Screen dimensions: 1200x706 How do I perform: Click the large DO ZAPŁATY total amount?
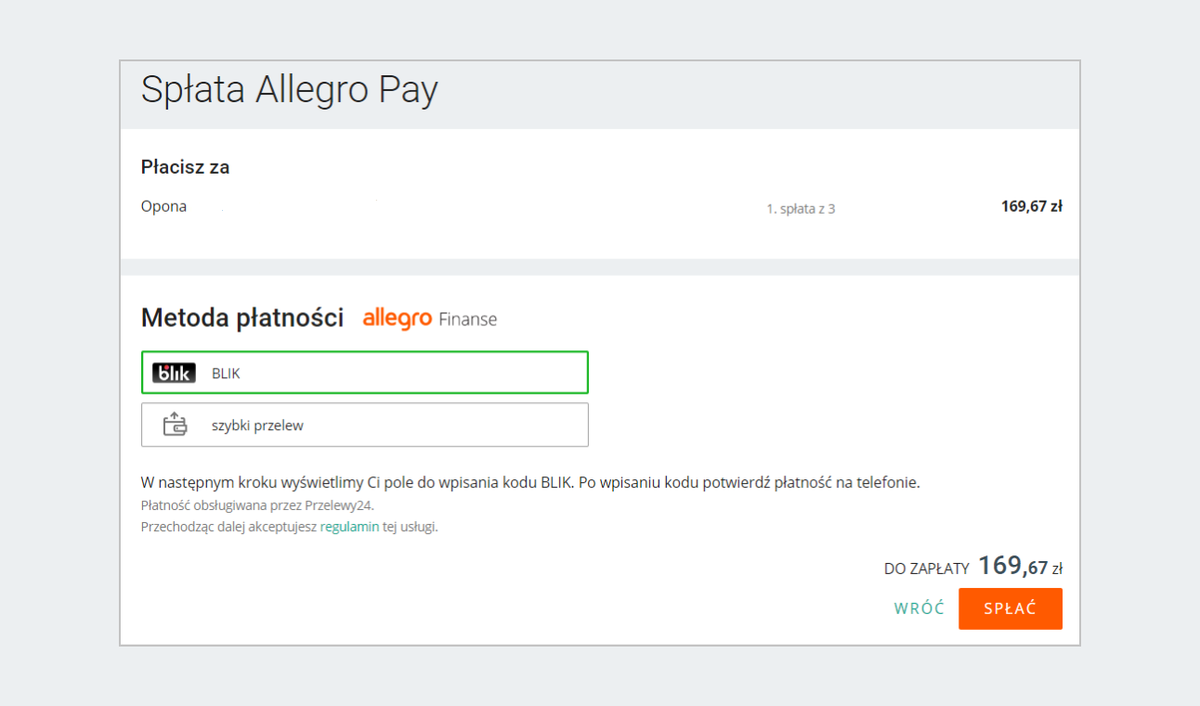[x=1020, y=566]
